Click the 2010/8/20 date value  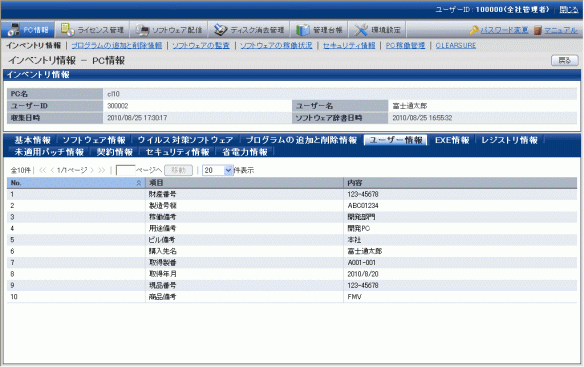tap(363, 274)
